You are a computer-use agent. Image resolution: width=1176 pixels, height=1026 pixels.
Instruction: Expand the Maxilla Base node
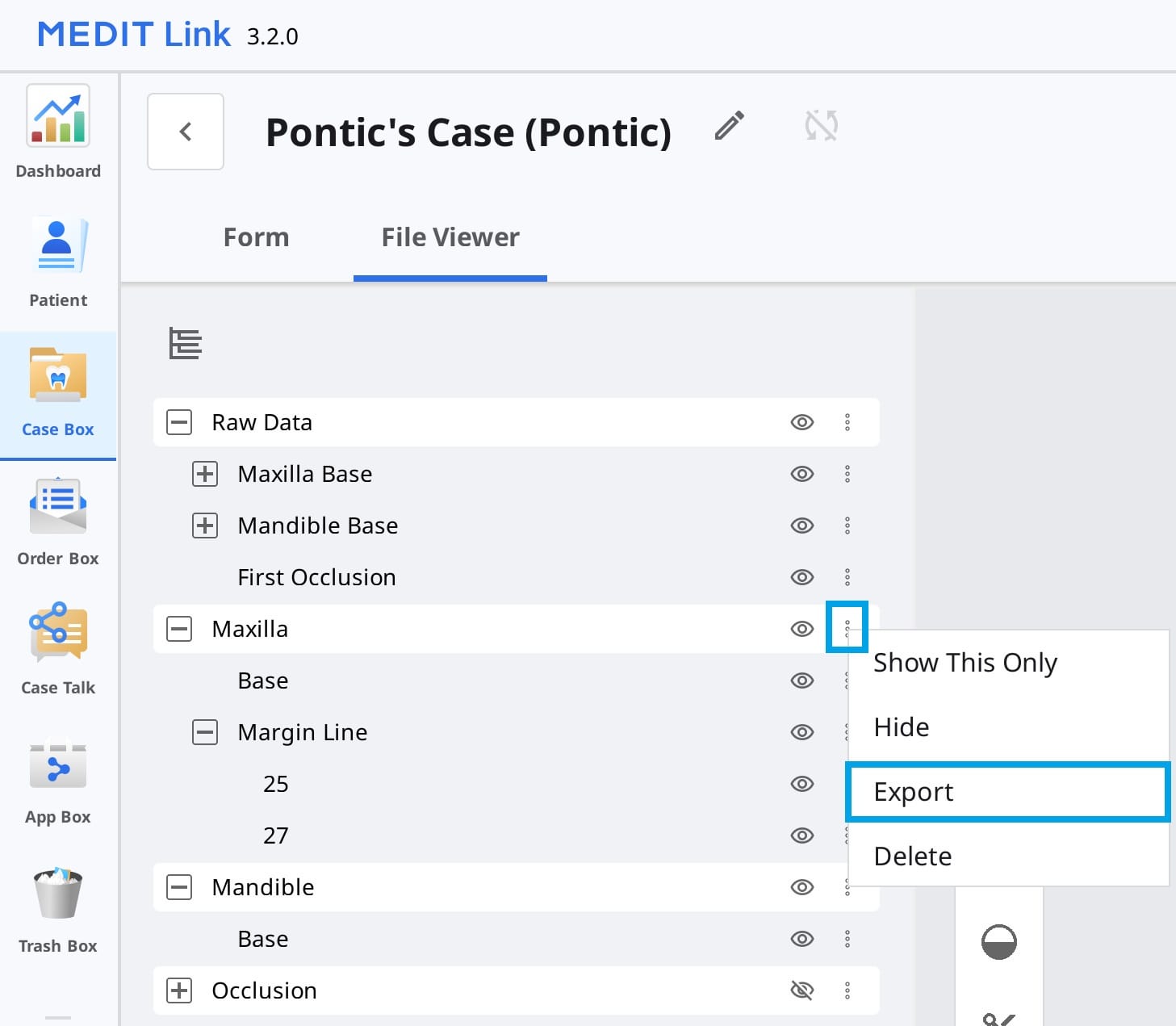(x=205, y=474)
